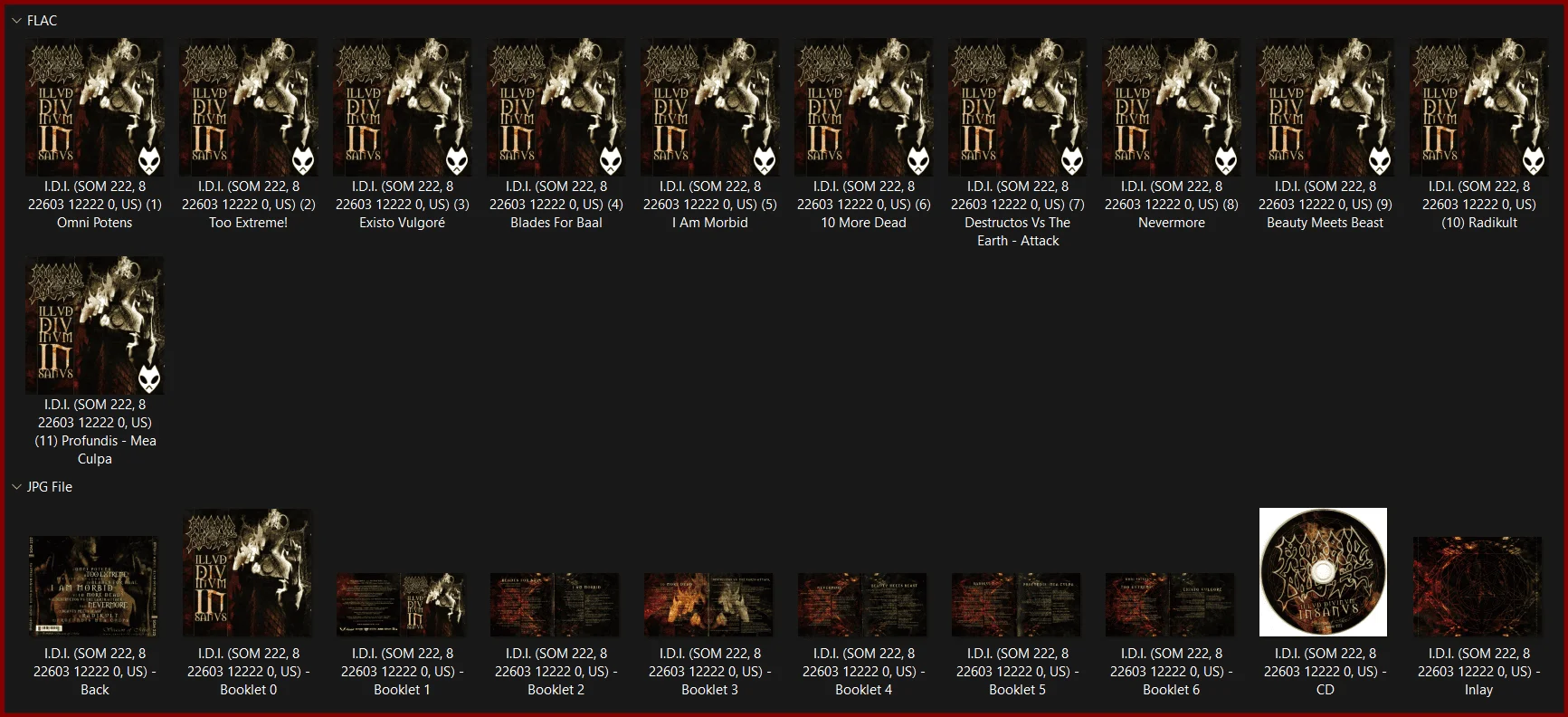The height and width of the screenshot is (717, 1568).
Task: Open the Back cover JPG thumbnail
Action: pos(95,586)
